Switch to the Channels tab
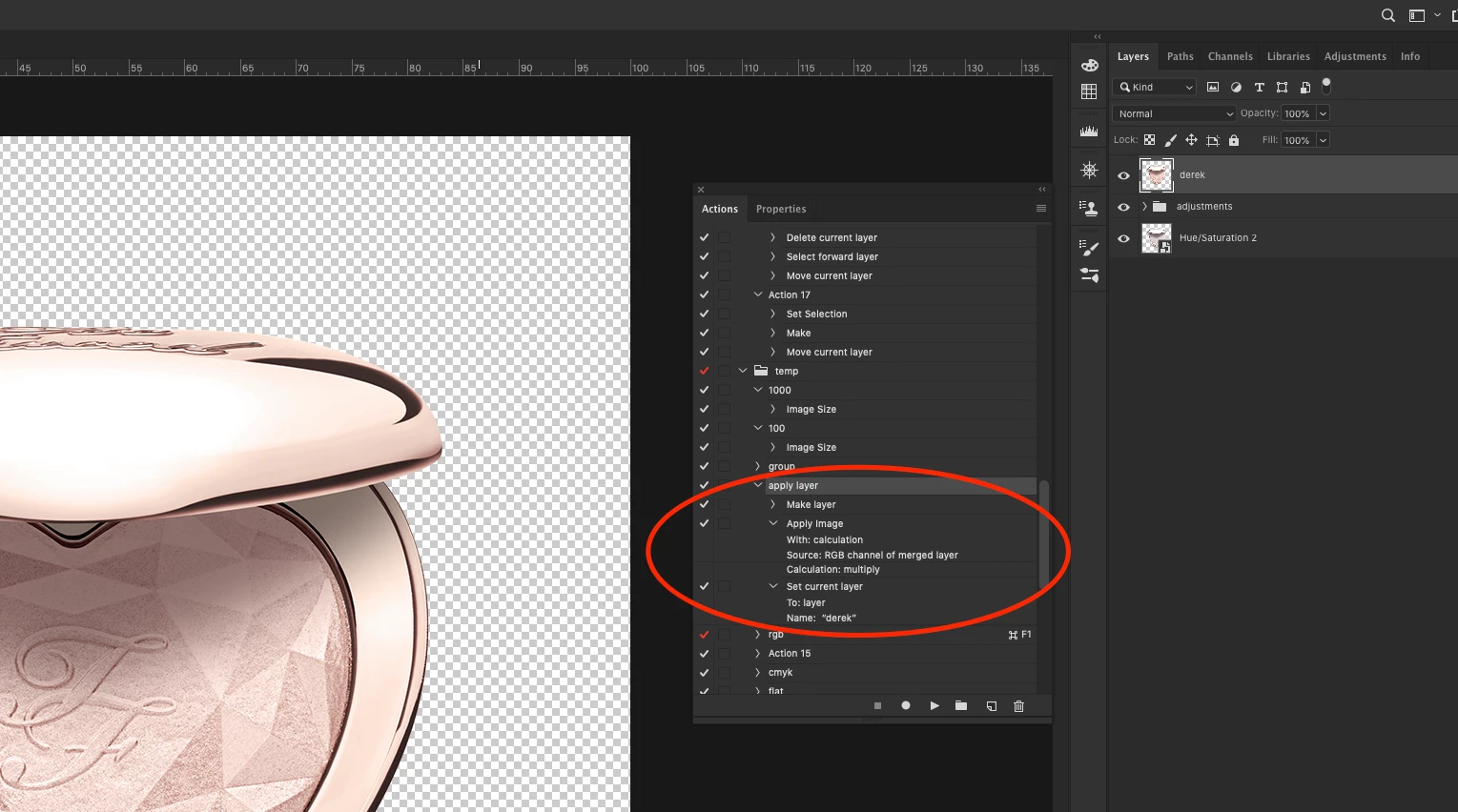 tap(1230, 56)
